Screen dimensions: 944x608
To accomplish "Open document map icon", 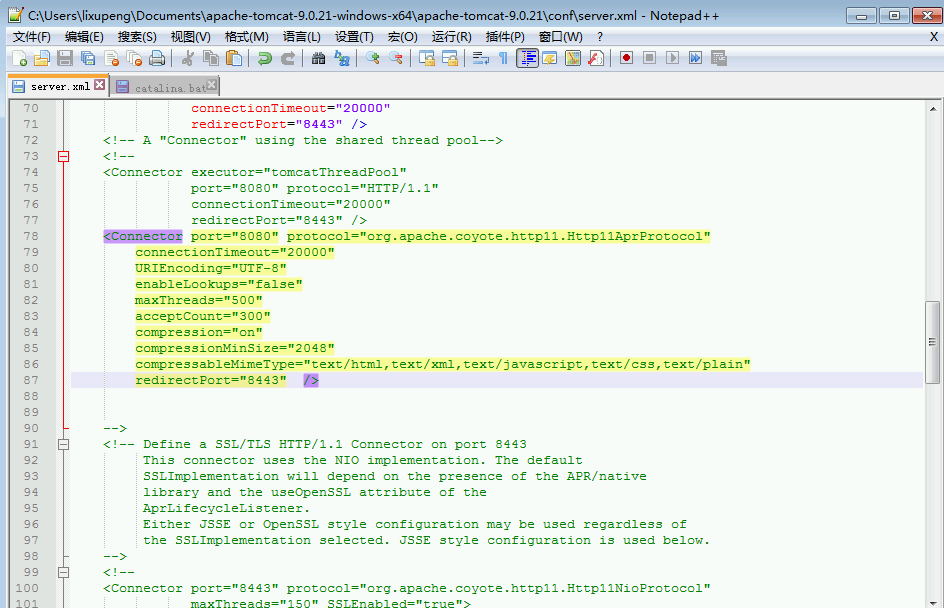I will pyautogui.click(x=573, y=58).
